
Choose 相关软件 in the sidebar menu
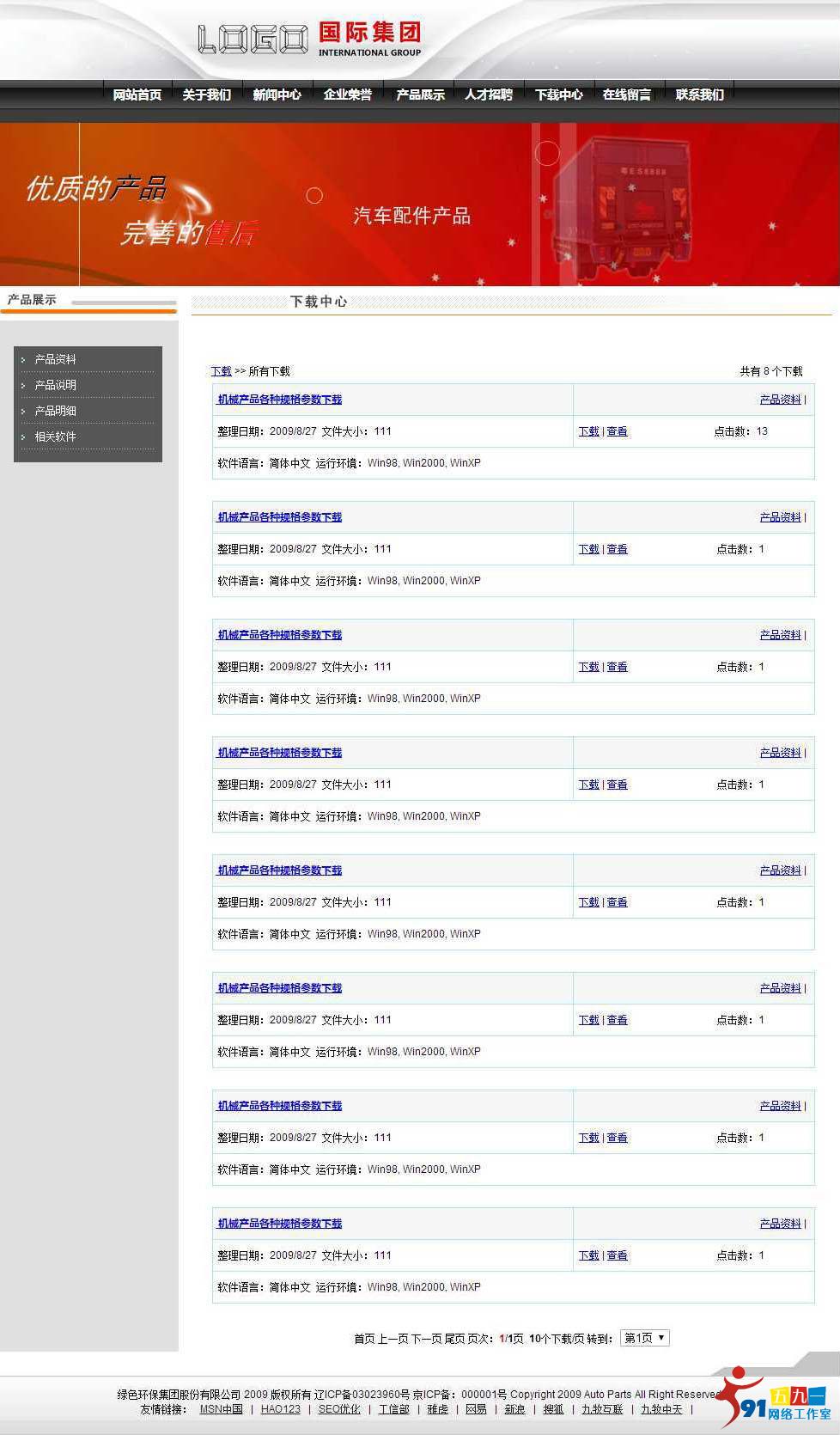[x=55, y=437]
